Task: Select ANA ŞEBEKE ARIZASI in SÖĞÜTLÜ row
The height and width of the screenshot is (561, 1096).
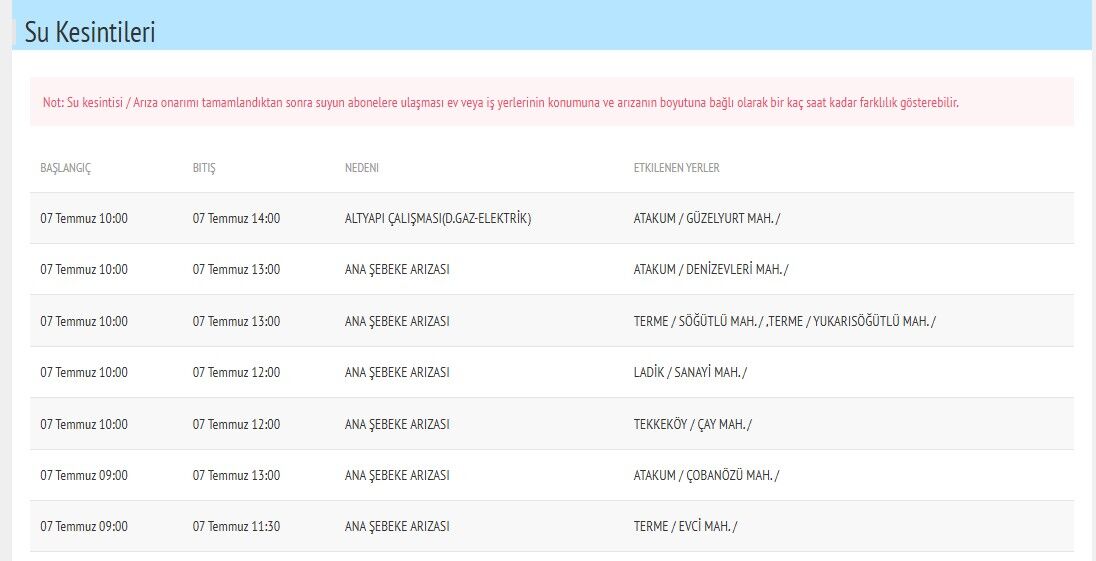Action: (397, 321)
